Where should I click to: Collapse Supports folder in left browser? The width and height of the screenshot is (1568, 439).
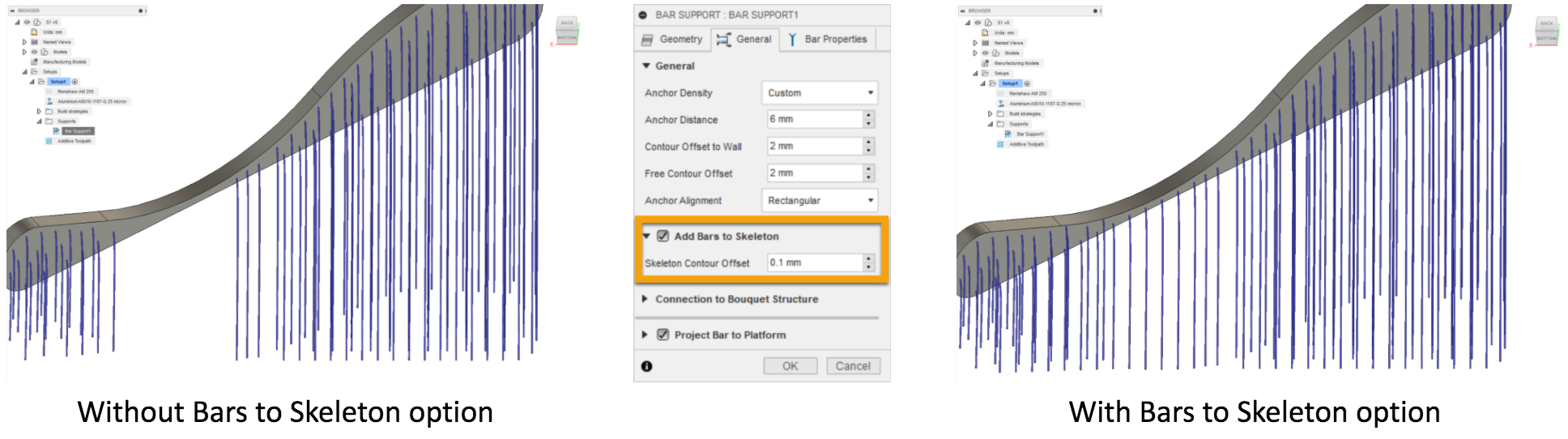(x=39, y=121)
